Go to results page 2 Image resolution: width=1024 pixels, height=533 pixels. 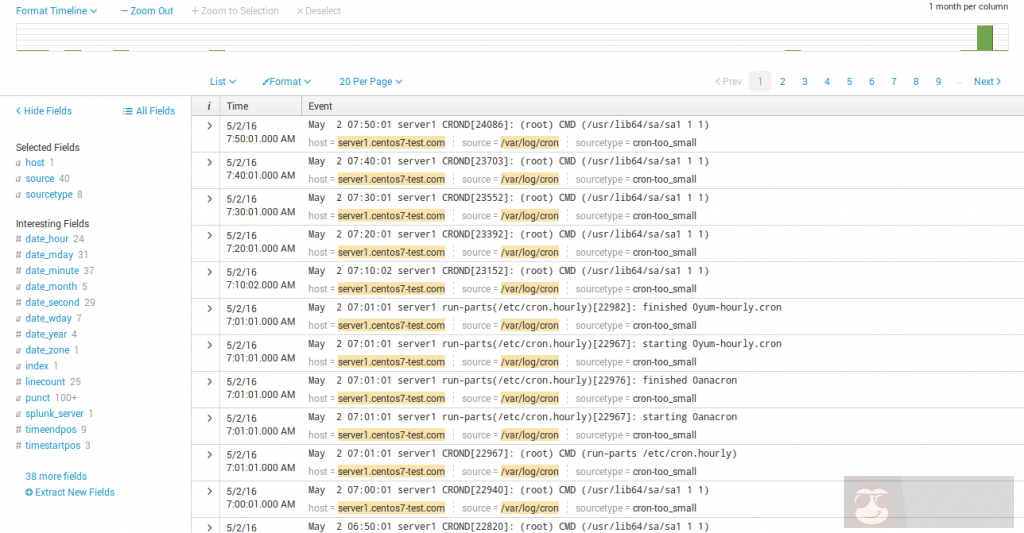pyautogui.click(x=782, y=82)
